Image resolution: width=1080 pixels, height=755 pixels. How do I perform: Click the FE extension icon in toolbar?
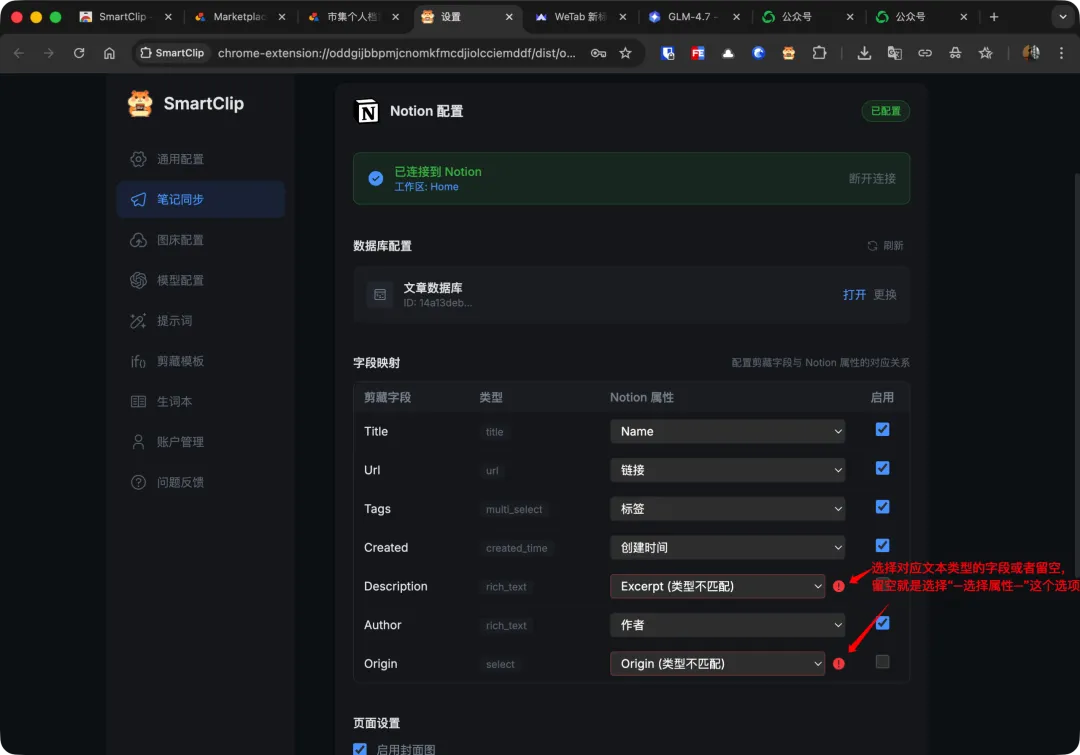tap(698, 53)
